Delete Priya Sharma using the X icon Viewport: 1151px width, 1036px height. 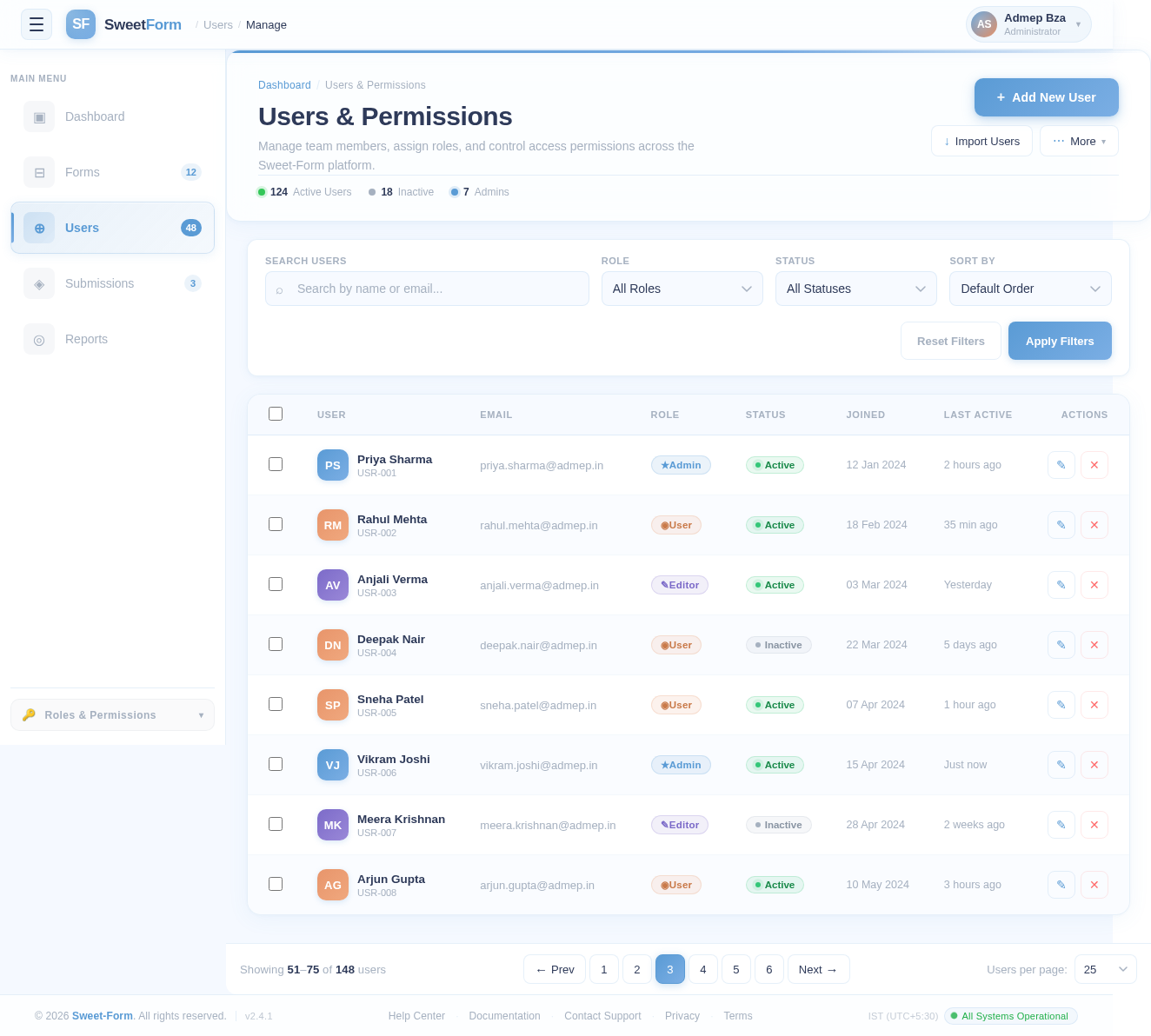pos(1094,465)
